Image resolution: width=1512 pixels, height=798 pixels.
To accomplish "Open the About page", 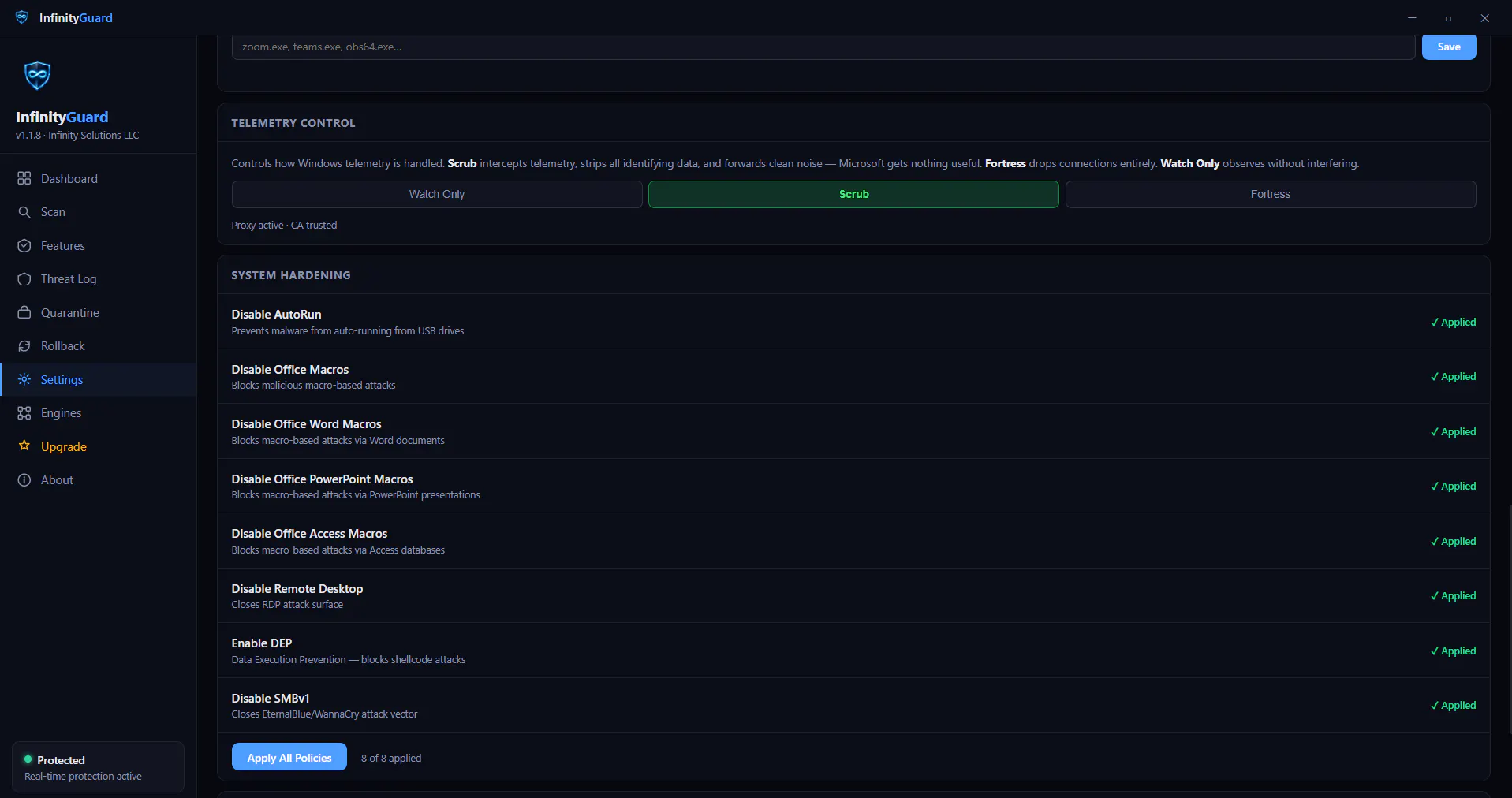I will (x=99, y=480).
